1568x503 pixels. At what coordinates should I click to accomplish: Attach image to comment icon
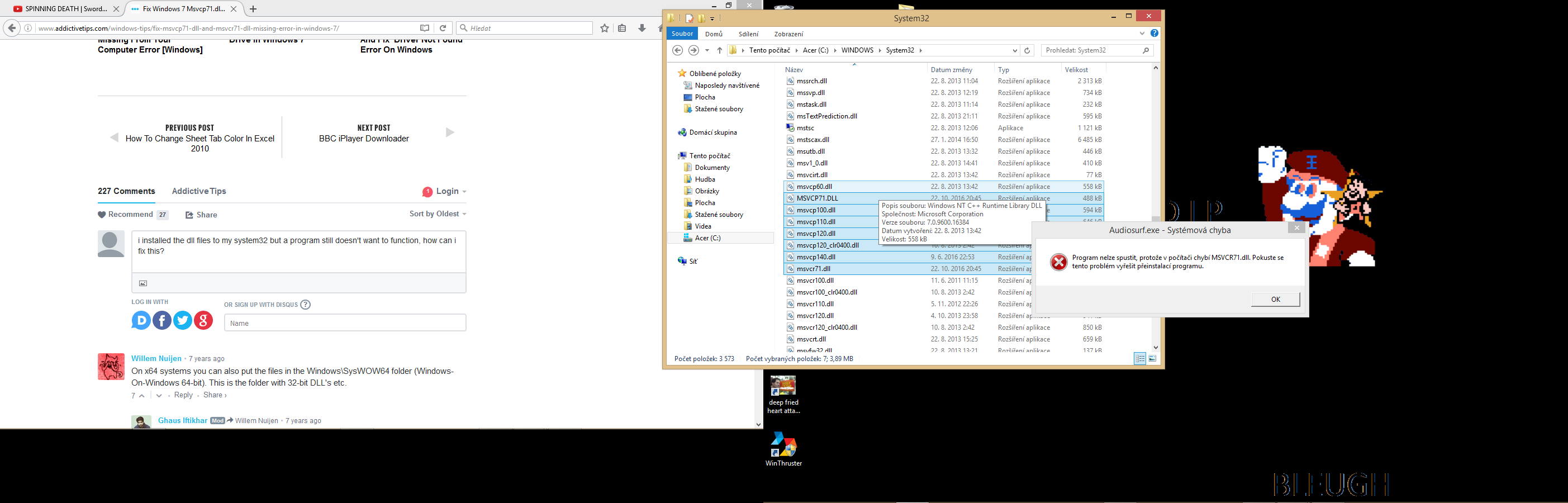click(143, 283)
